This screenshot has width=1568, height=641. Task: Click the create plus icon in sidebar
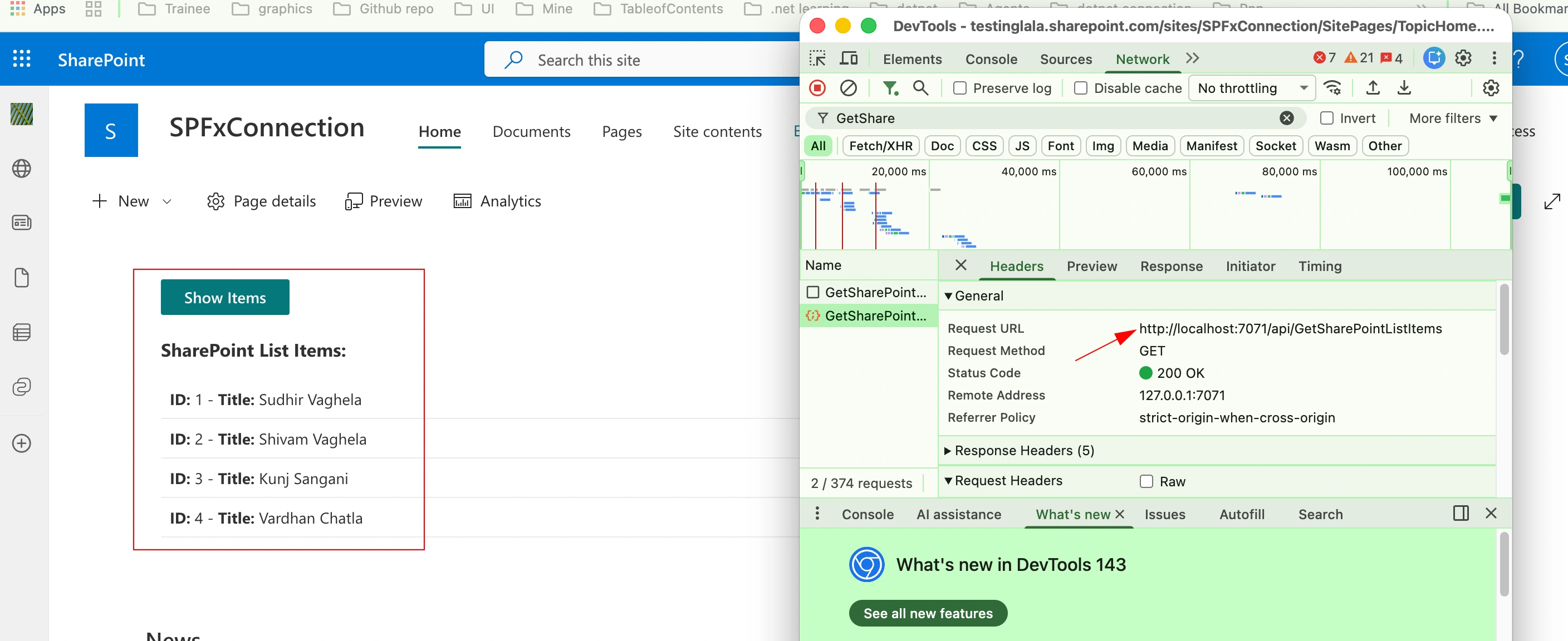22,443
